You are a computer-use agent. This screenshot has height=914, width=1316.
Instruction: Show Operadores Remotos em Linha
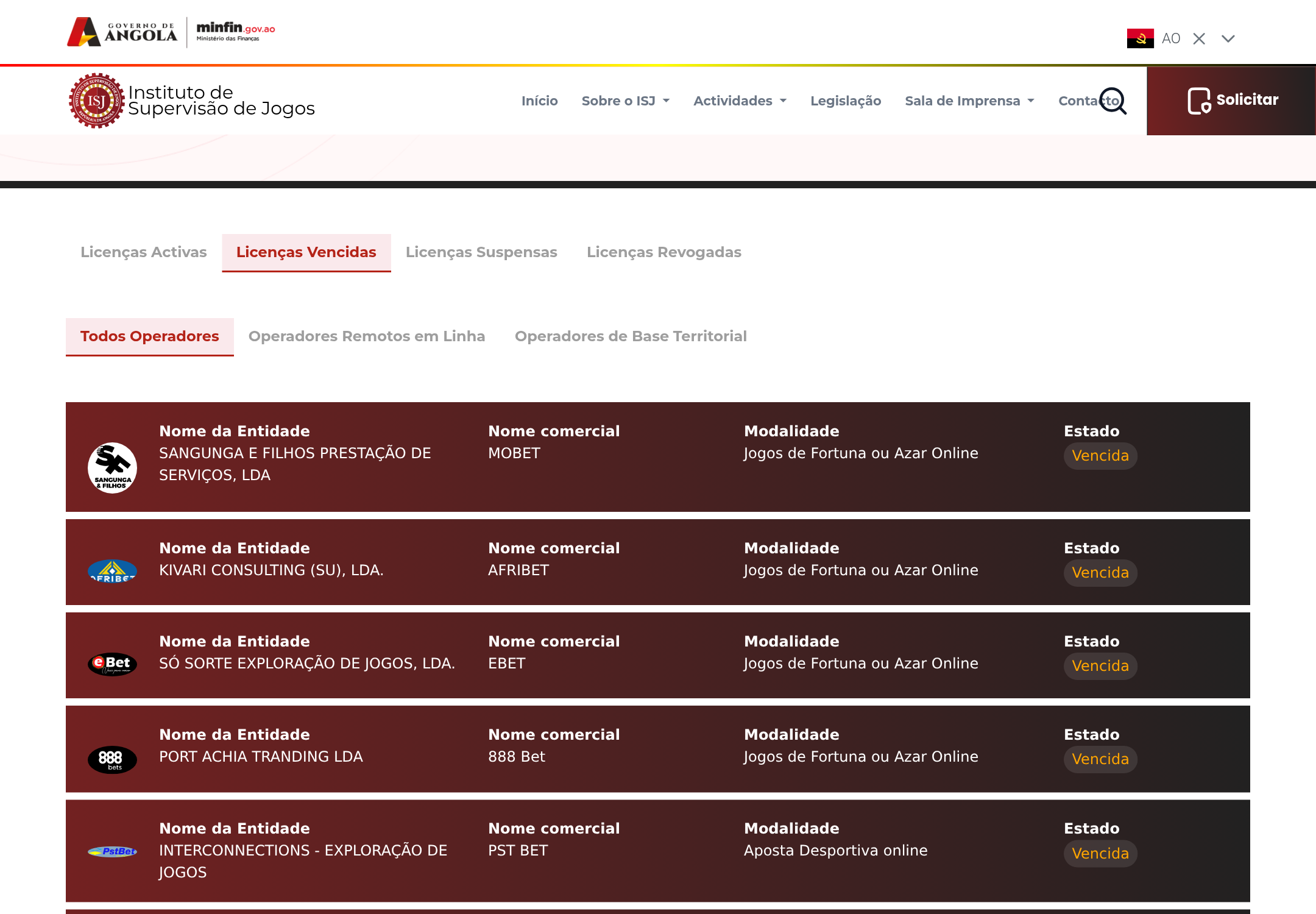(x=367, y=336)
